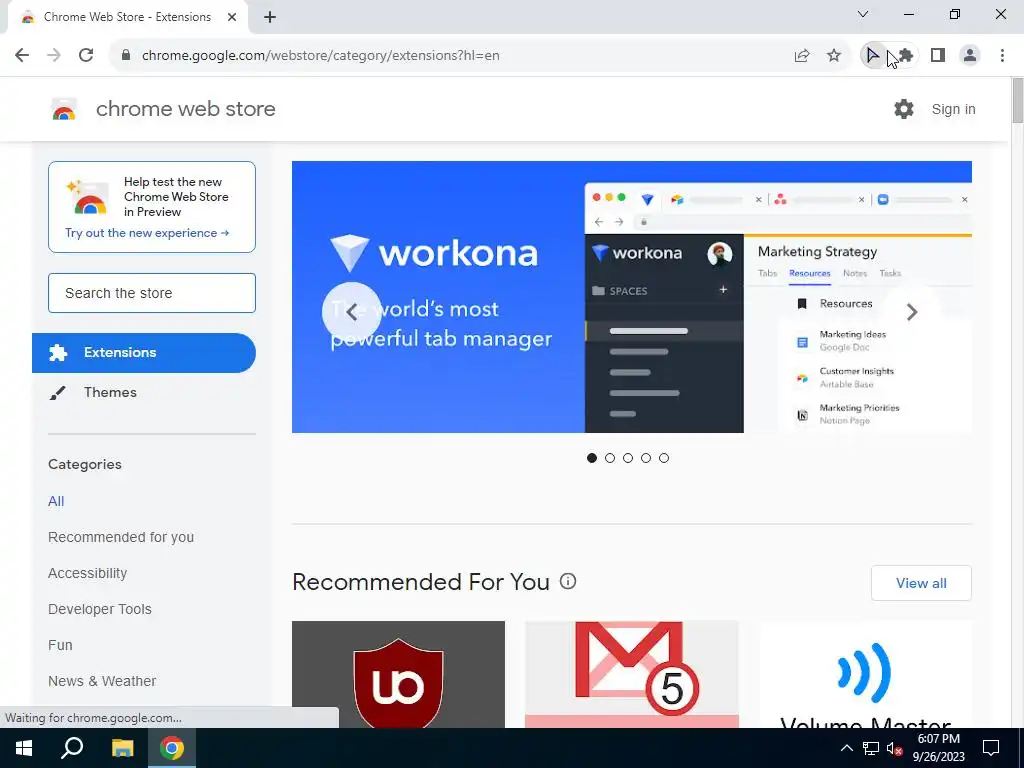
Task: Toggle the Chrome side panel
Action: 938,56
